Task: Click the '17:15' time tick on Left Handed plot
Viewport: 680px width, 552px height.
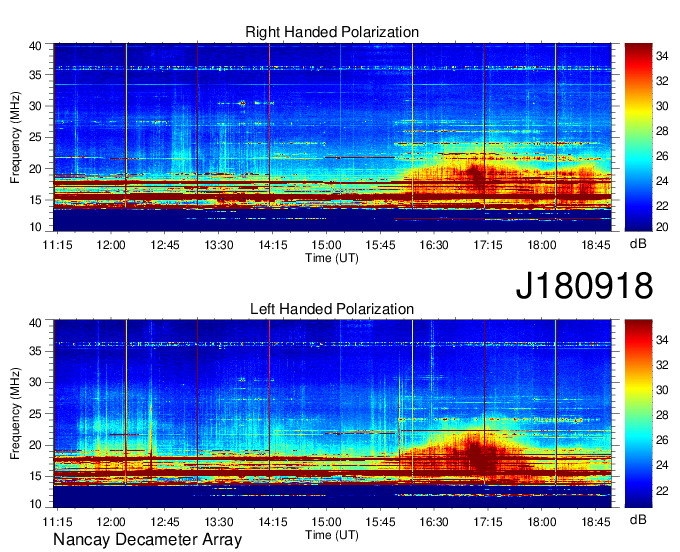Action: click(x=488, y=522)
